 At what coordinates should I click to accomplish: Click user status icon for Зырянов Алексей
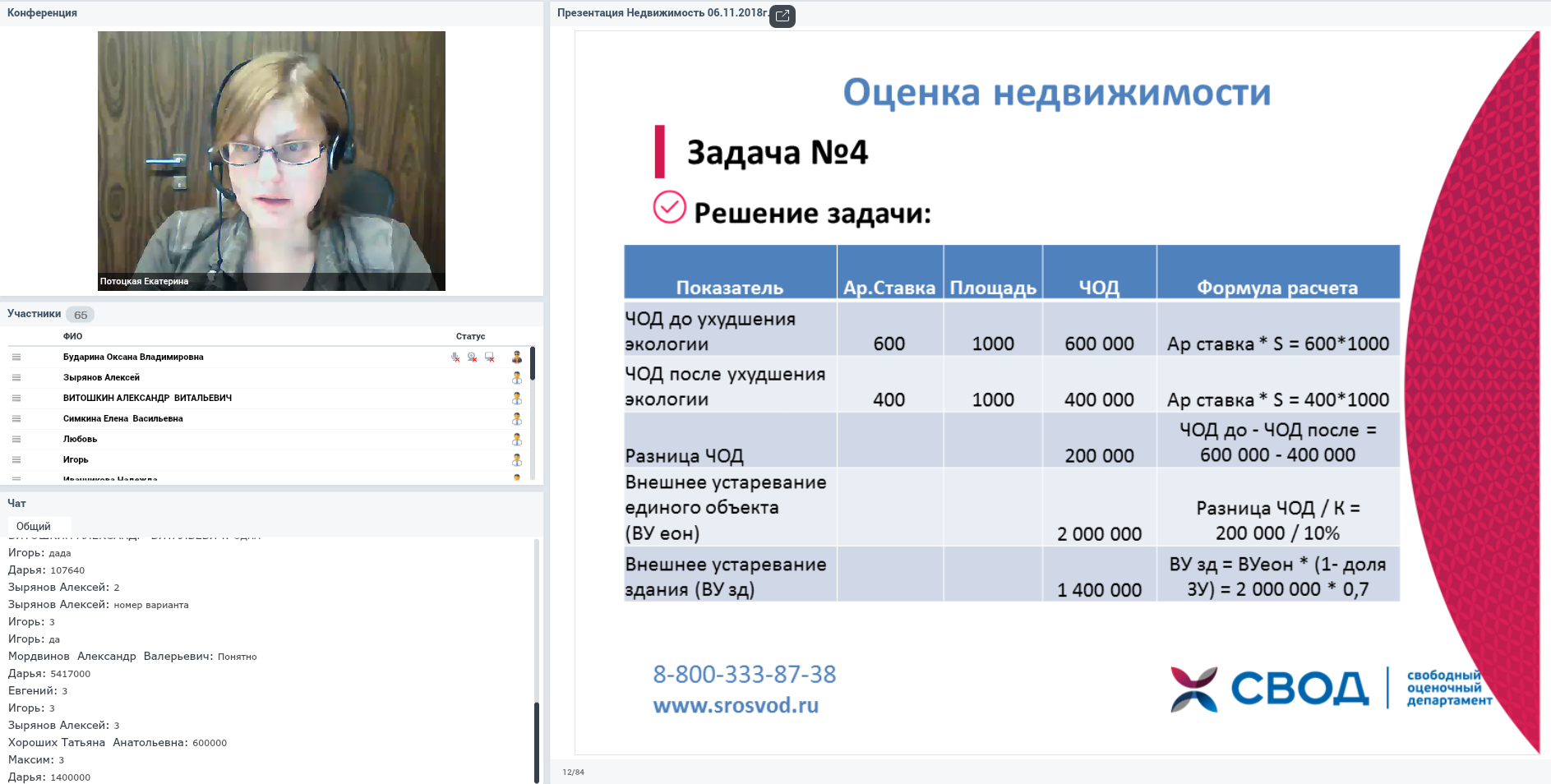coord(517,377)
